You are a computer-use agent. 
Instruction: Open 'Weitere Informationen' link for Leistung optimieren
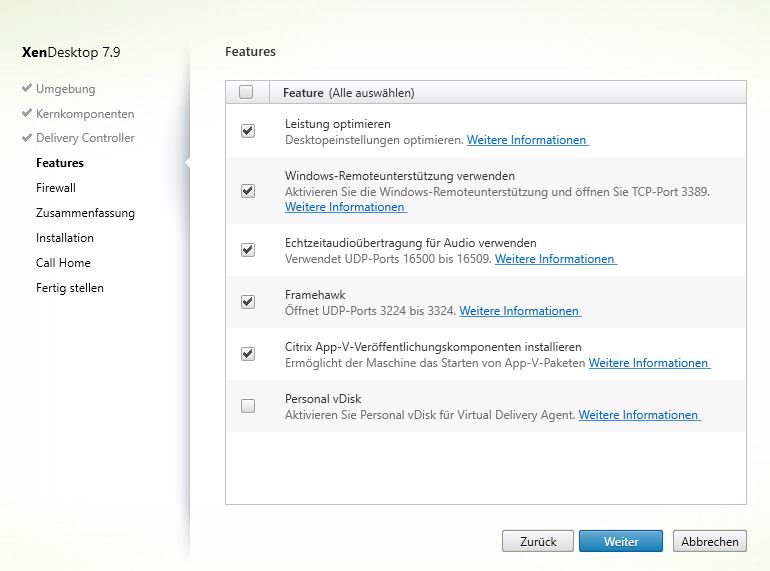(x=527, y=140)
